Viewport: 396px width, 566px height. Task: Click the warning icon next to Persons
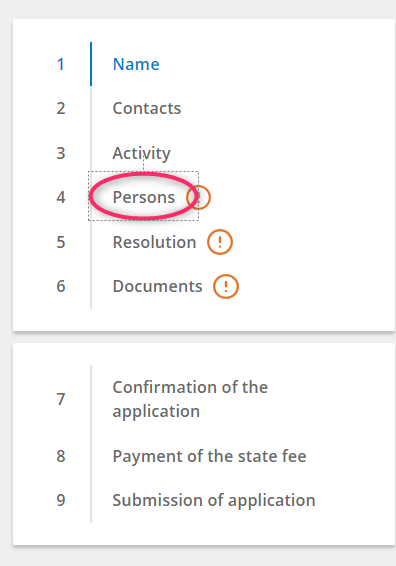(x=199, y=197)
